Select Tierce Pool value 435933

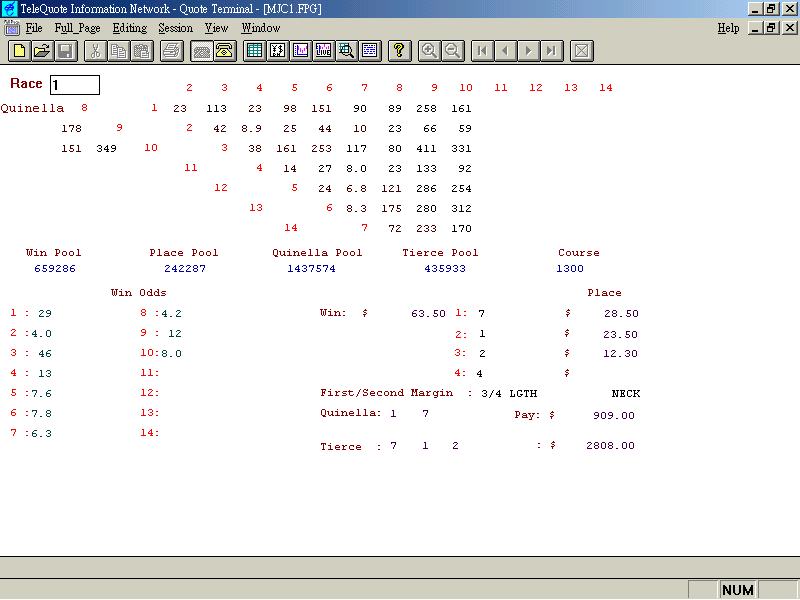(x=445, y=268)
